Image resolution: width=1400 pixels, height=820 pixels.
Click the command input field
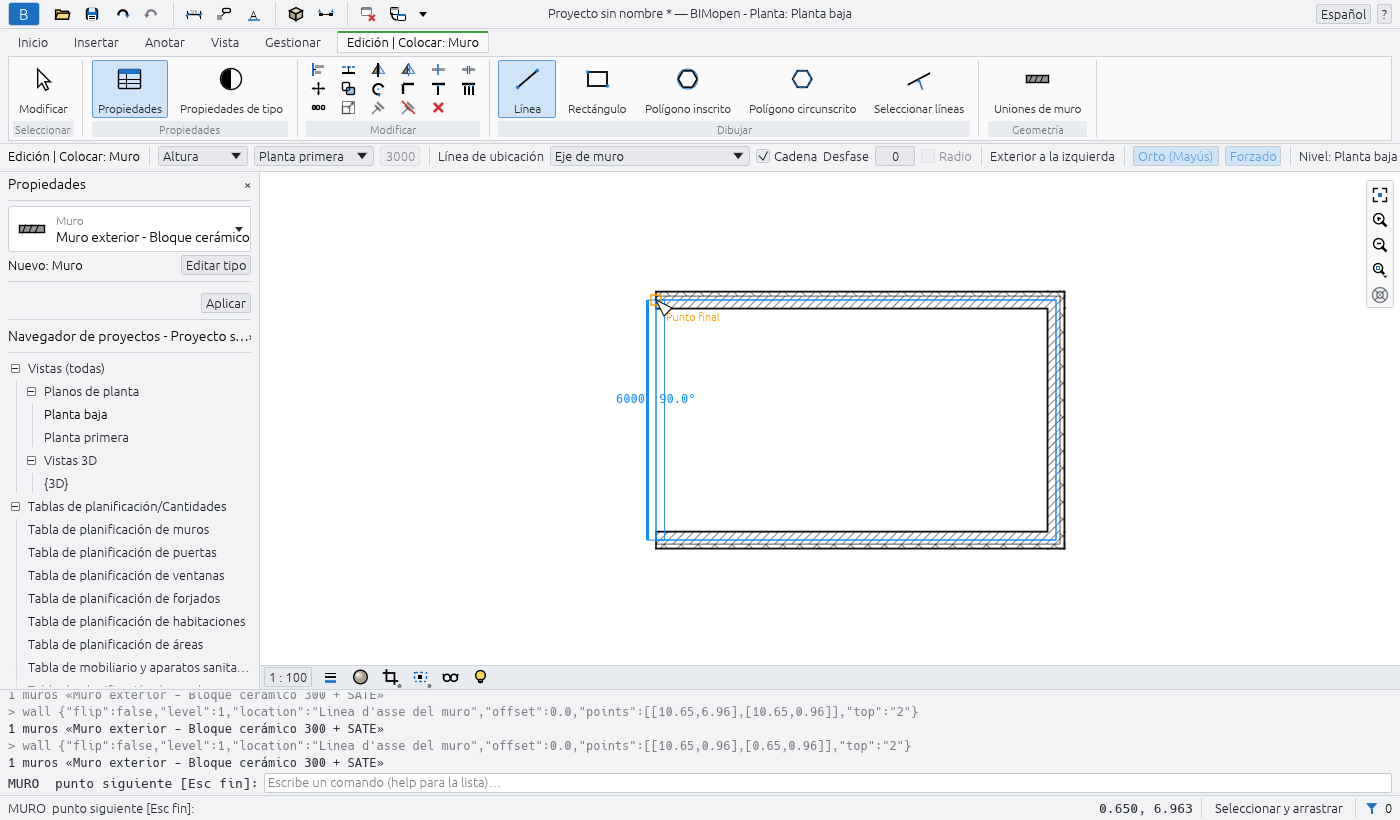click(828, 783)
